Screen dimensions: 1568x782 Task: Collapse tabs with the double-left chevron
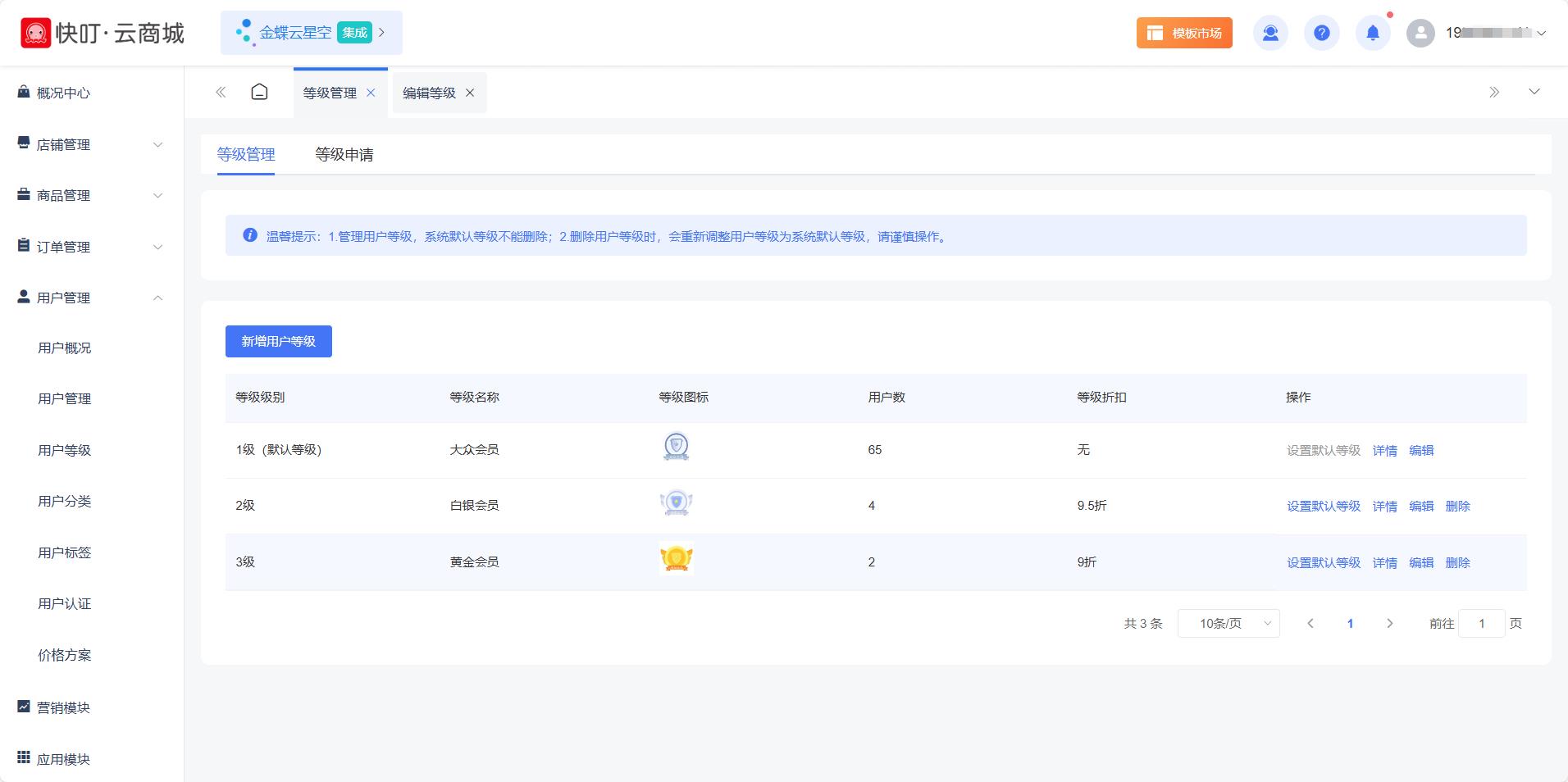221,92
